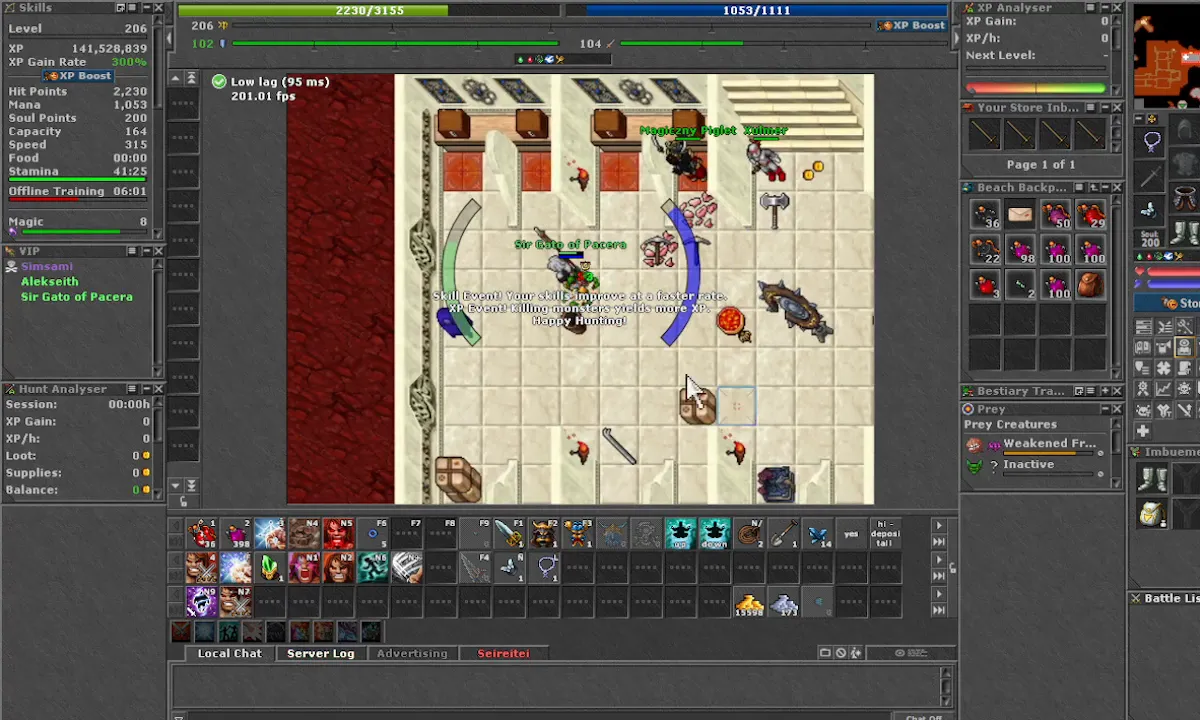
Task: Click the green hit points bar at top
Action: click(x=370, y=10)
